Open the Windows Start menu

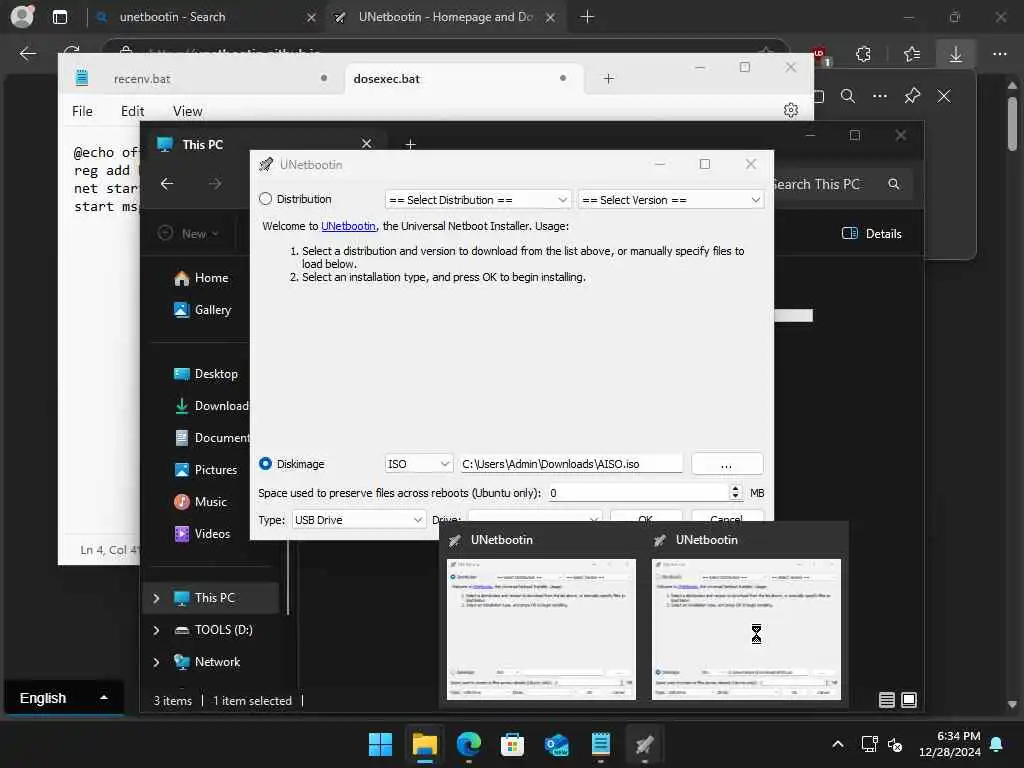(x=380, y=744)
